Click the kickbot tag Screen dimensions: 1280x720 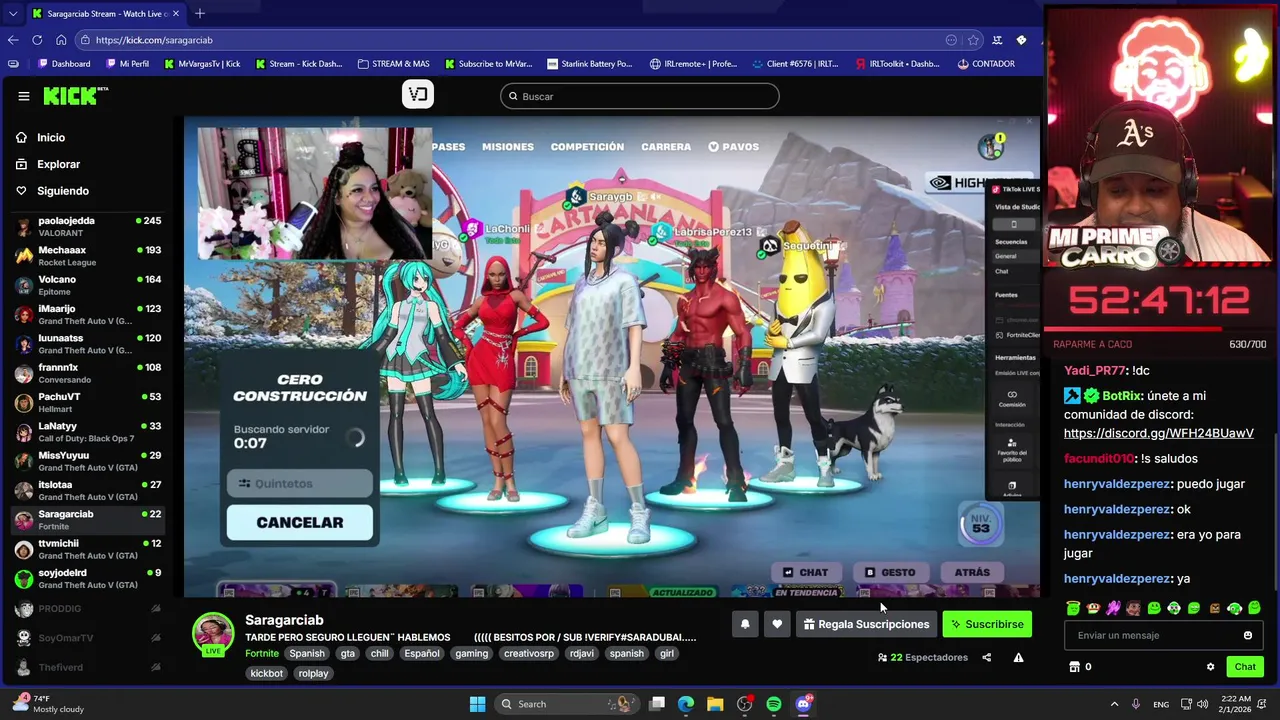click(x=267, y=673)
